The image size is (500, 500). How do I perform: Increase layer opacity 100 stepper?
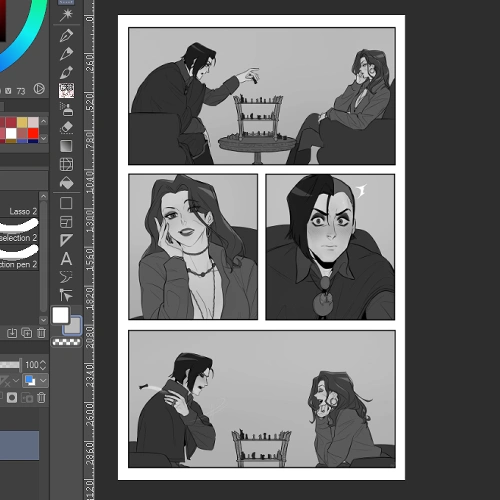tap(43, 362)
